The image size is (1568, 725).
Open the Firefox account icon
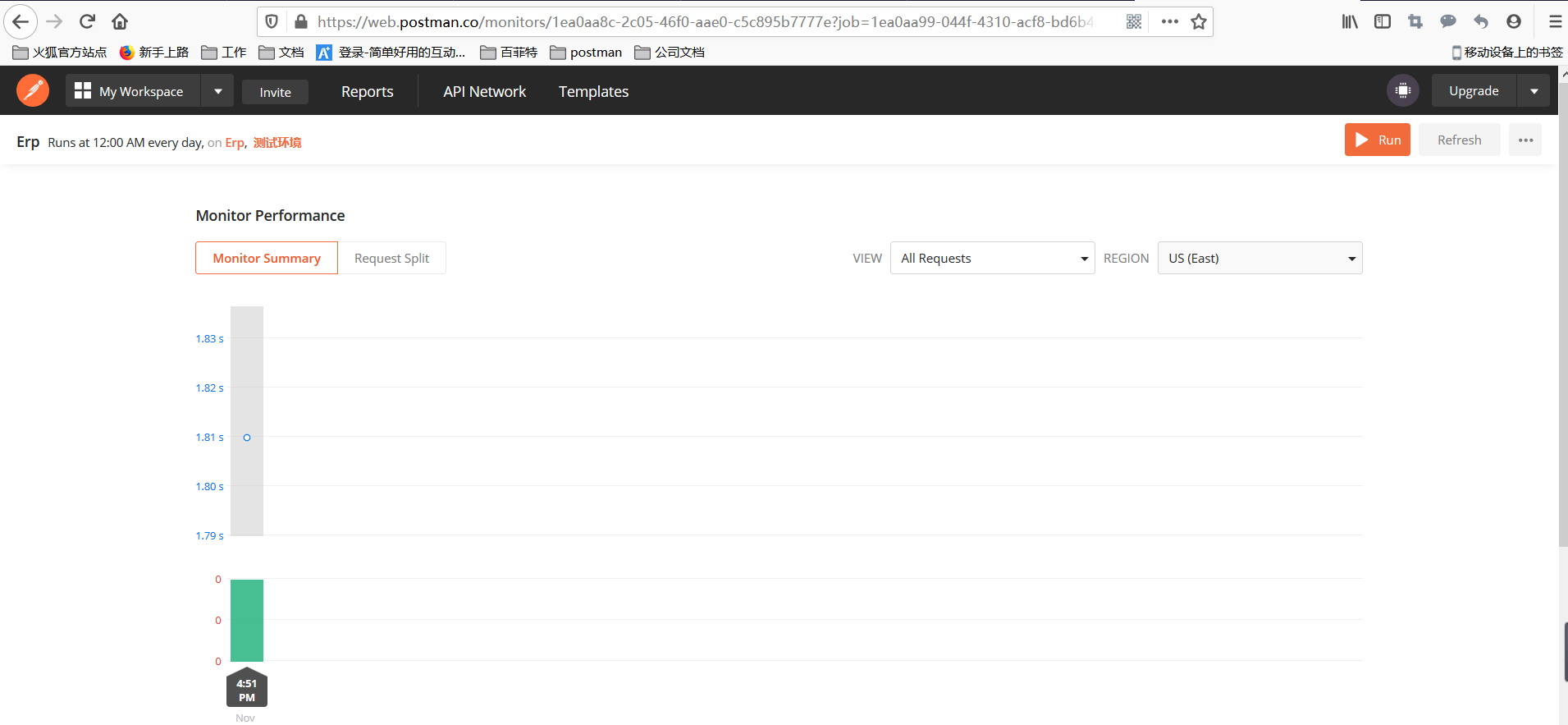[1514, 22]
